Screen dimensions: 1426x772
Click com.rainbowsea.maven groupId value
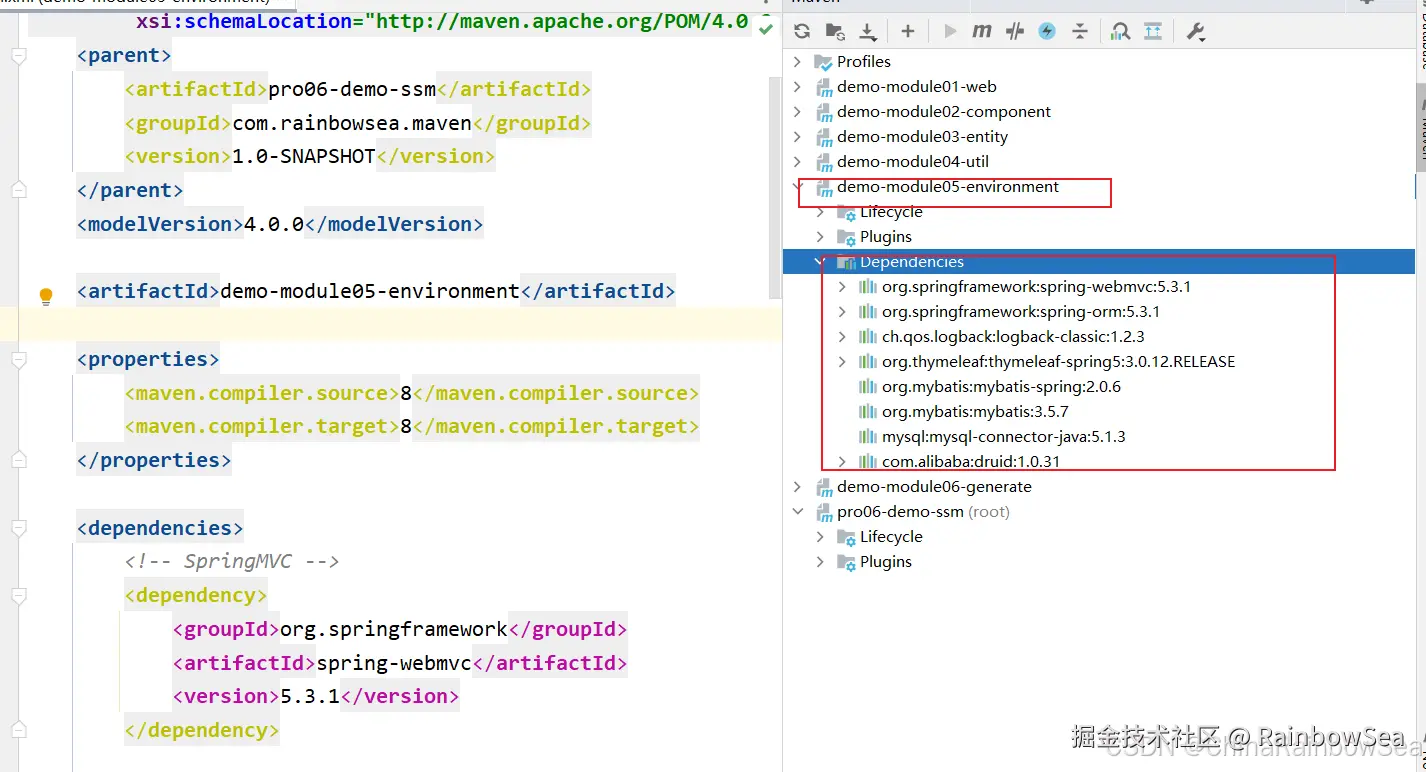point(352,123)
